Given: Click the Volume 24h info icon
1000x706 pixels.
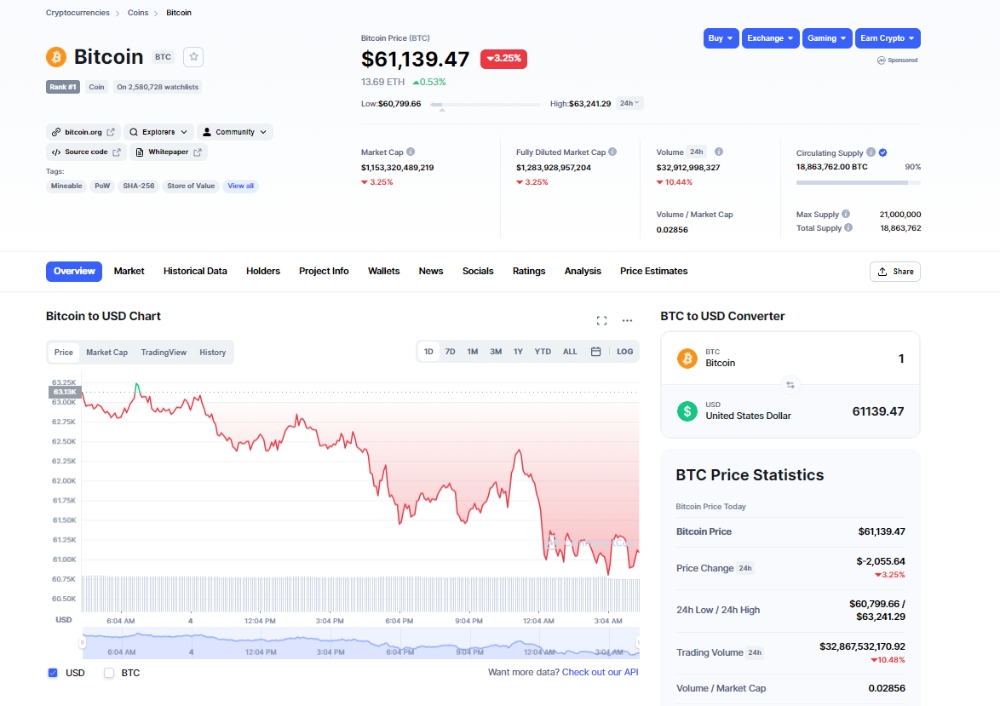Looking at the screenshot, I should click(719, 152).
